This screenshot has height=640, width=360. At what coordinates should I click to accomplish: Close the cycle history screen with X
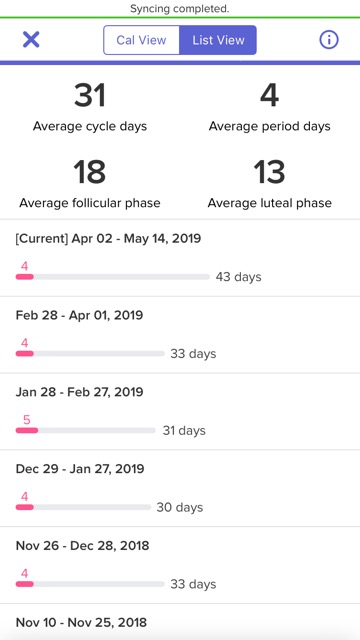pyautogui.click(x=31, y=40)
